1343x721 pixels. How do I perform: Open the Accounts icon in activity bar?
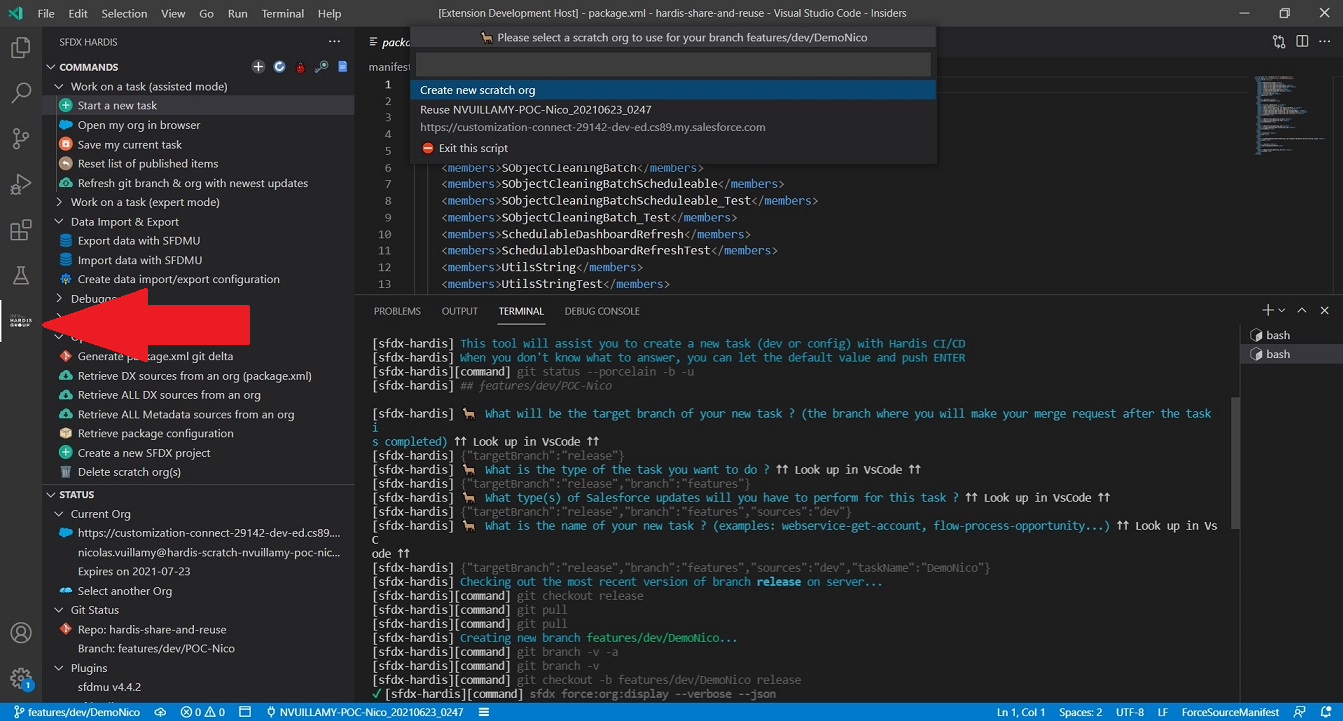point(20,633)
